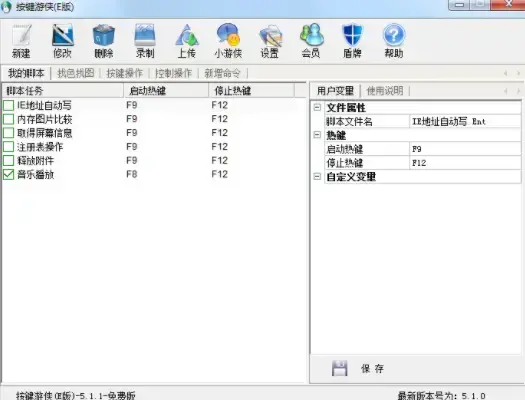Click the 脚本文件名 property label

tap(349, 121)
